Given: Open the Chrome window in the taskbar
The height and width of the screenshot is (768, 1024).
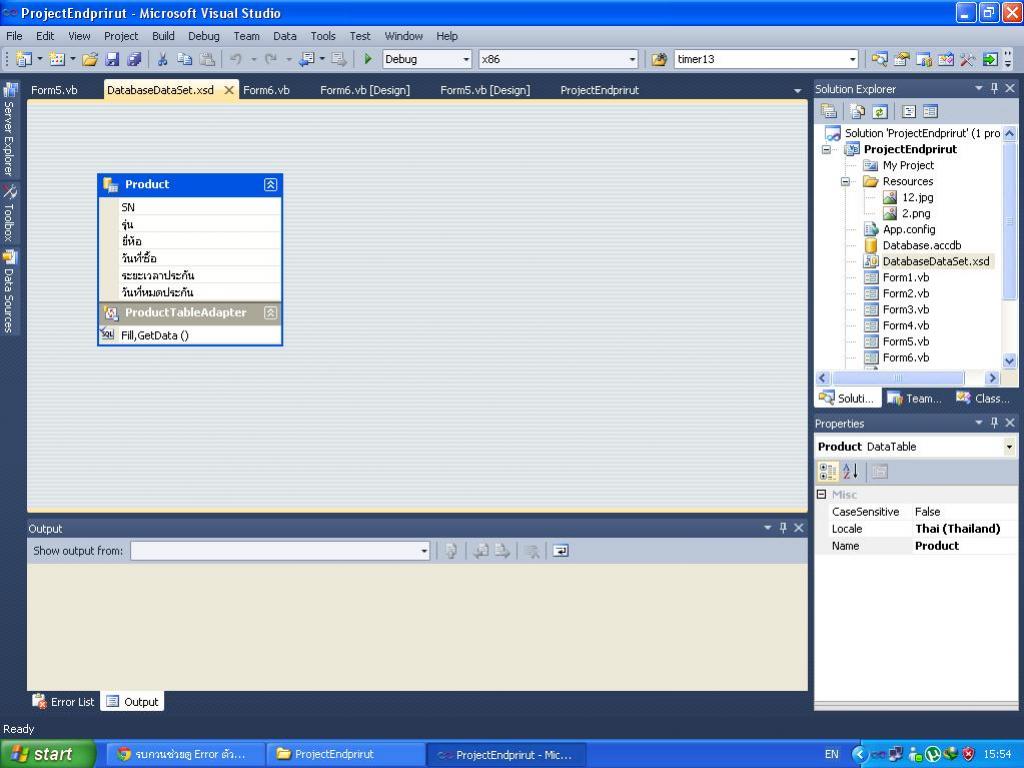Looking at the screenshot, I should pyautogui.click(x=185, y=754).
